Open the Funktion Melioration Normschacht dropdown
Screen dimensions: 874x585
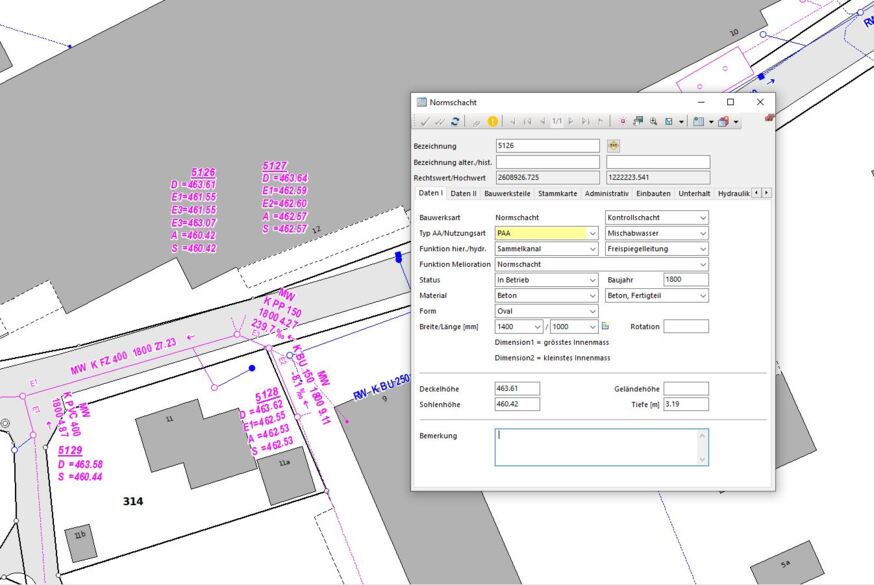point(601,264)
